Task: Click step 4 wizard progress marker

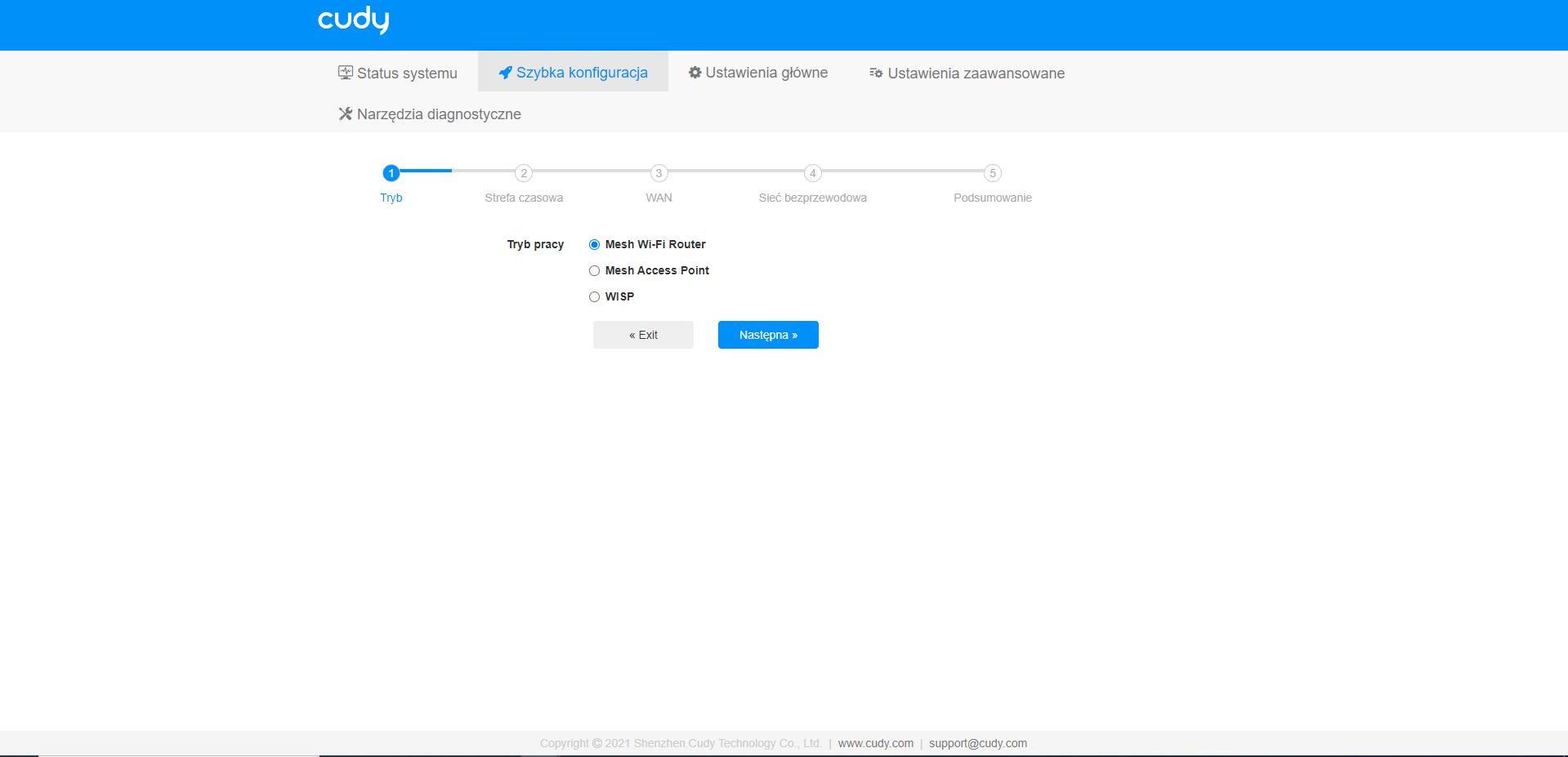Action: (812, 173)
